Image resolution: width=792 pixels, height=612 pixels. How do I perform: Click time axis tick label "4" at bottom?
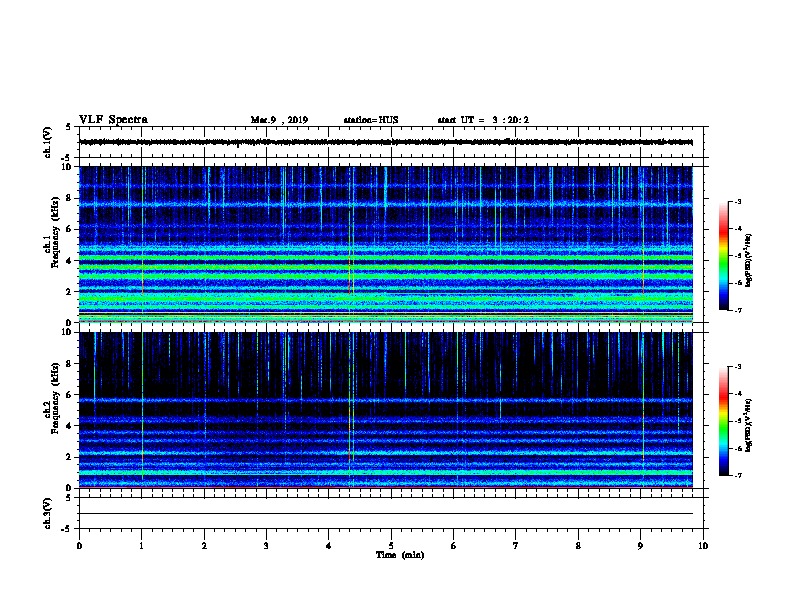(329, 546)
